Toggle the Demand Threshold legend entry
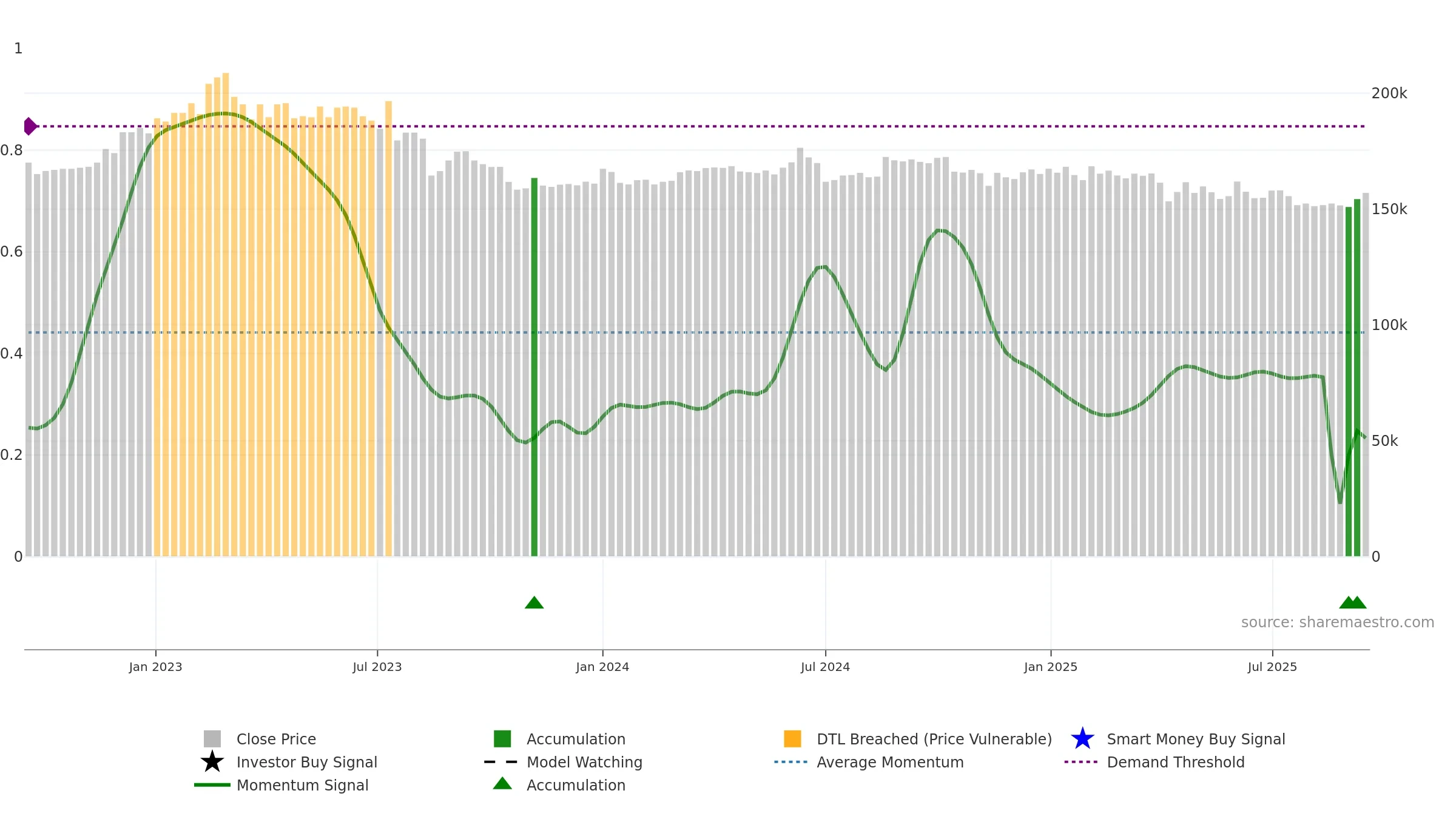 pyautogui.click(x=1175, y=762)
